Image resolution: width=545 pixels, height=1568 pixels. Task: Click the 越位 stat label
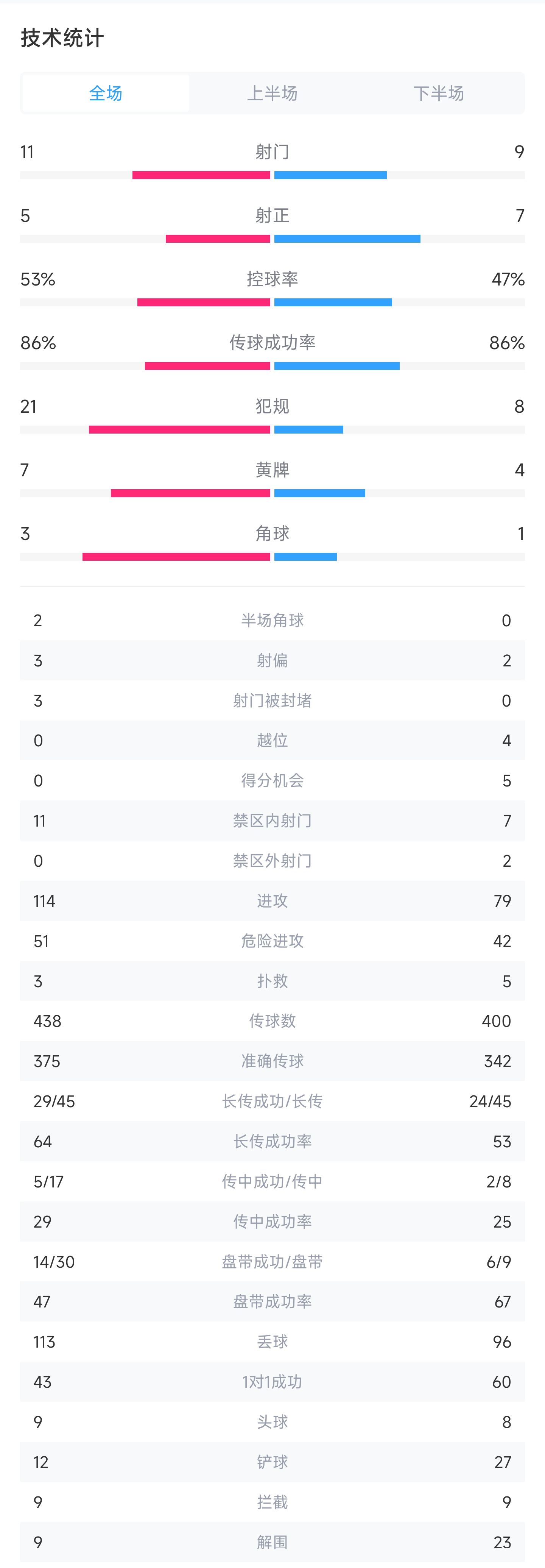click(272, 740)
